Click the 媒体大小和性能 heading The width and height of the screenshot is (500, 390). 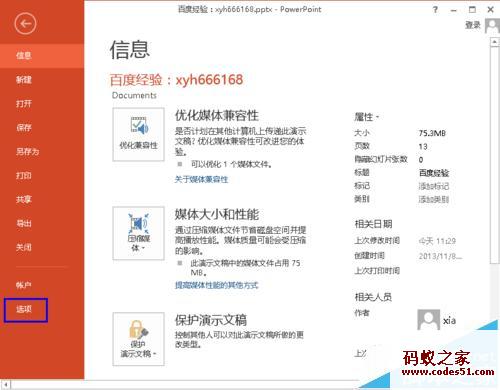pyautogui.click(x=217, y=214)
